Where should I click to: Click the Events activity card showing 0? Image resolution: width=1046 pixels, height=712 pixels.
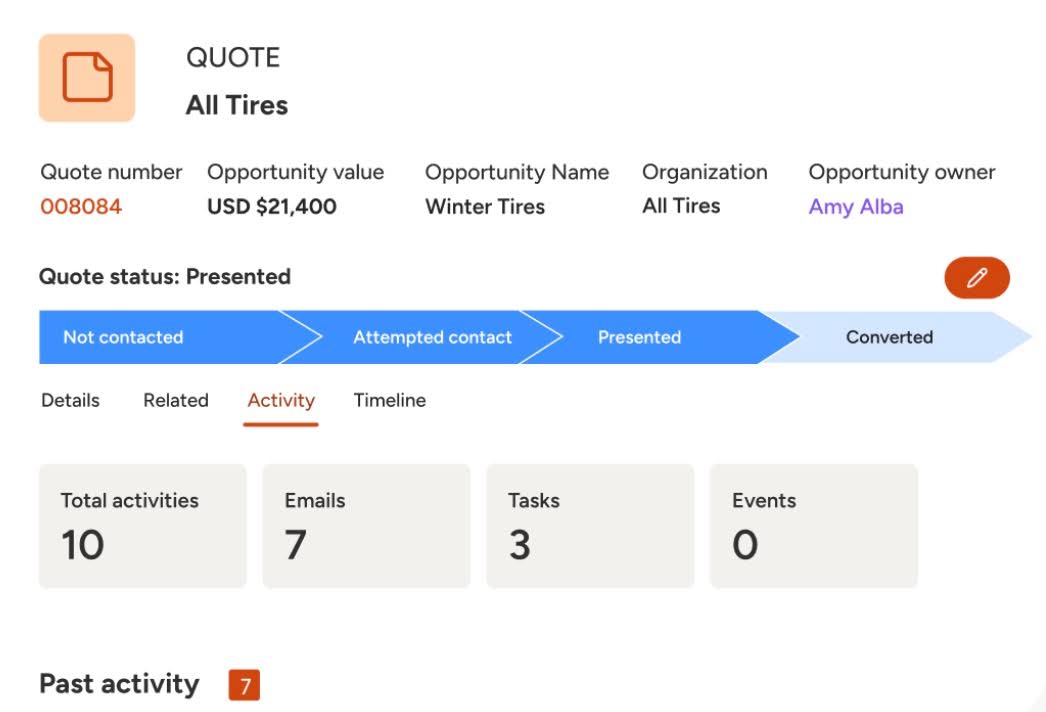click(814, 524)
